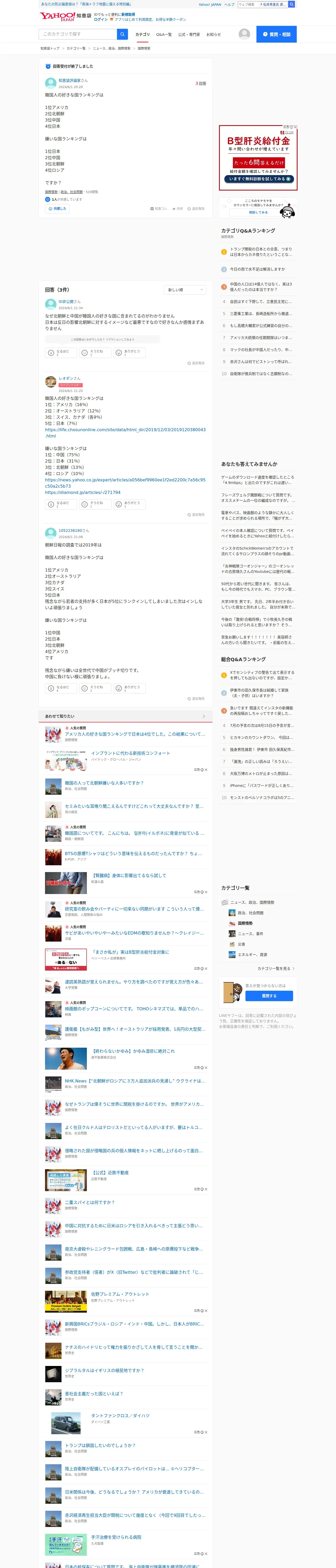Screen dimensions: 336x1568
Task: Click the counselor mascot character icon
Action: coord(288,211)
